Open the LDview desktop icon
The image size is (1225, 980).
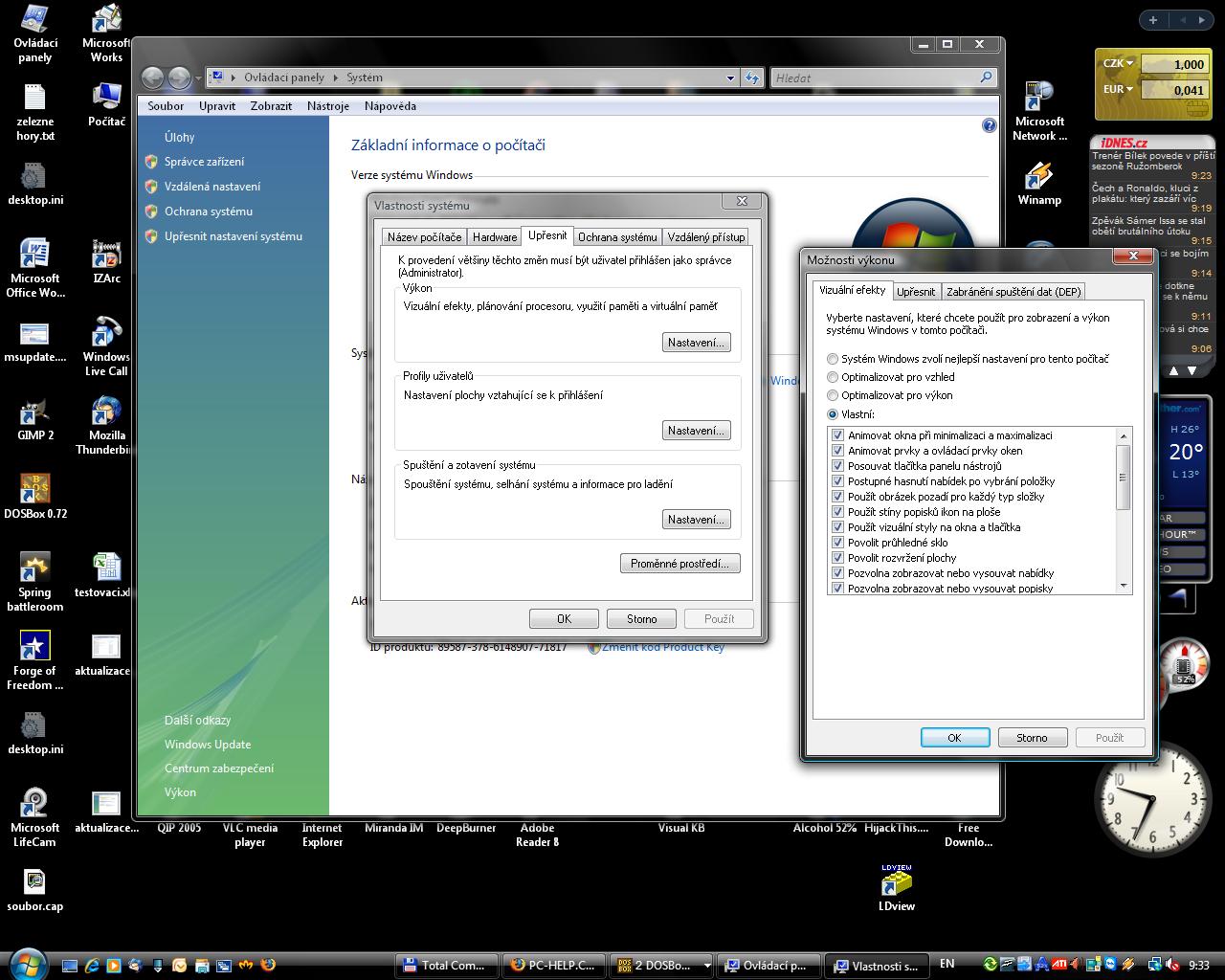896,882
